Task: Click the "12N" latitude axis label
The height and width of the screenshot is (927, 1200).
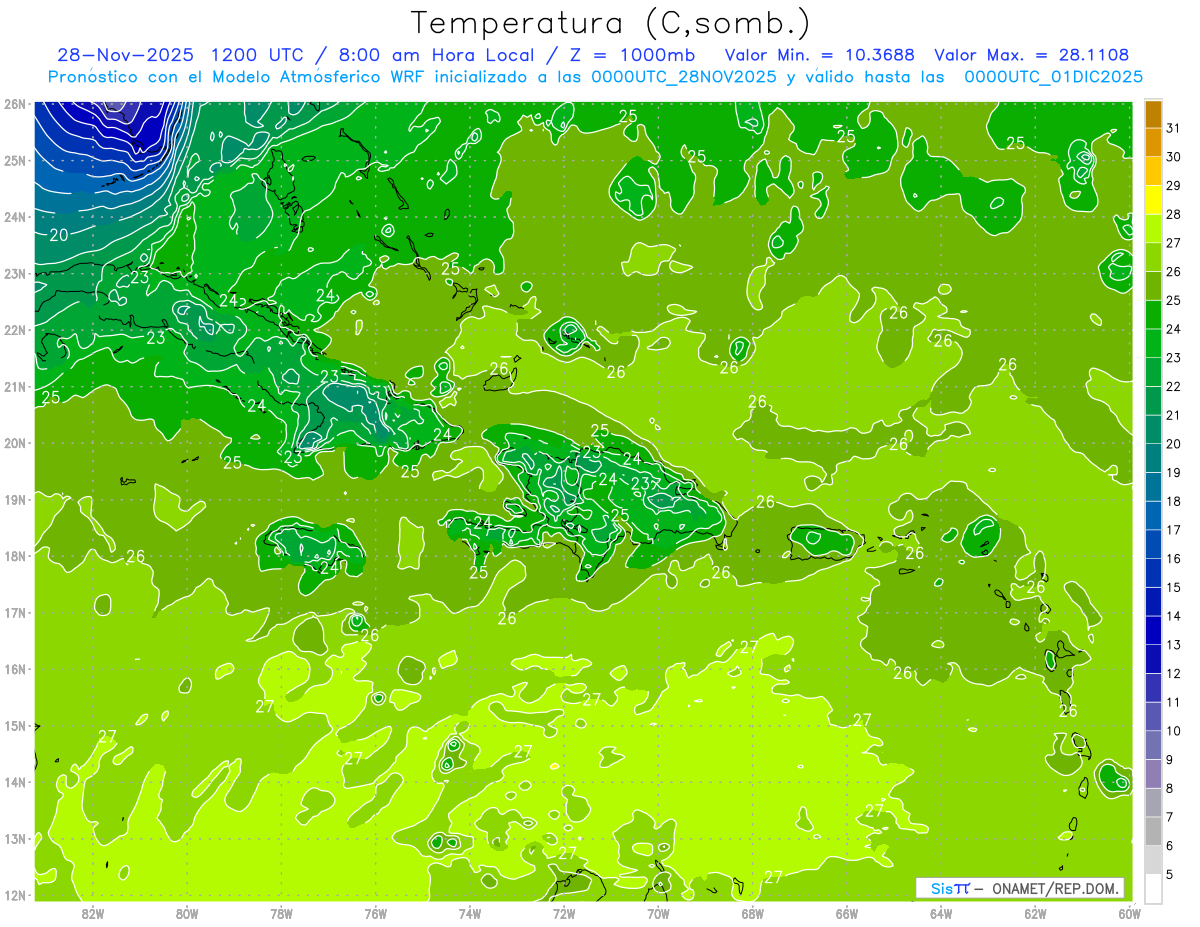Action: click(x=14, y=895)
